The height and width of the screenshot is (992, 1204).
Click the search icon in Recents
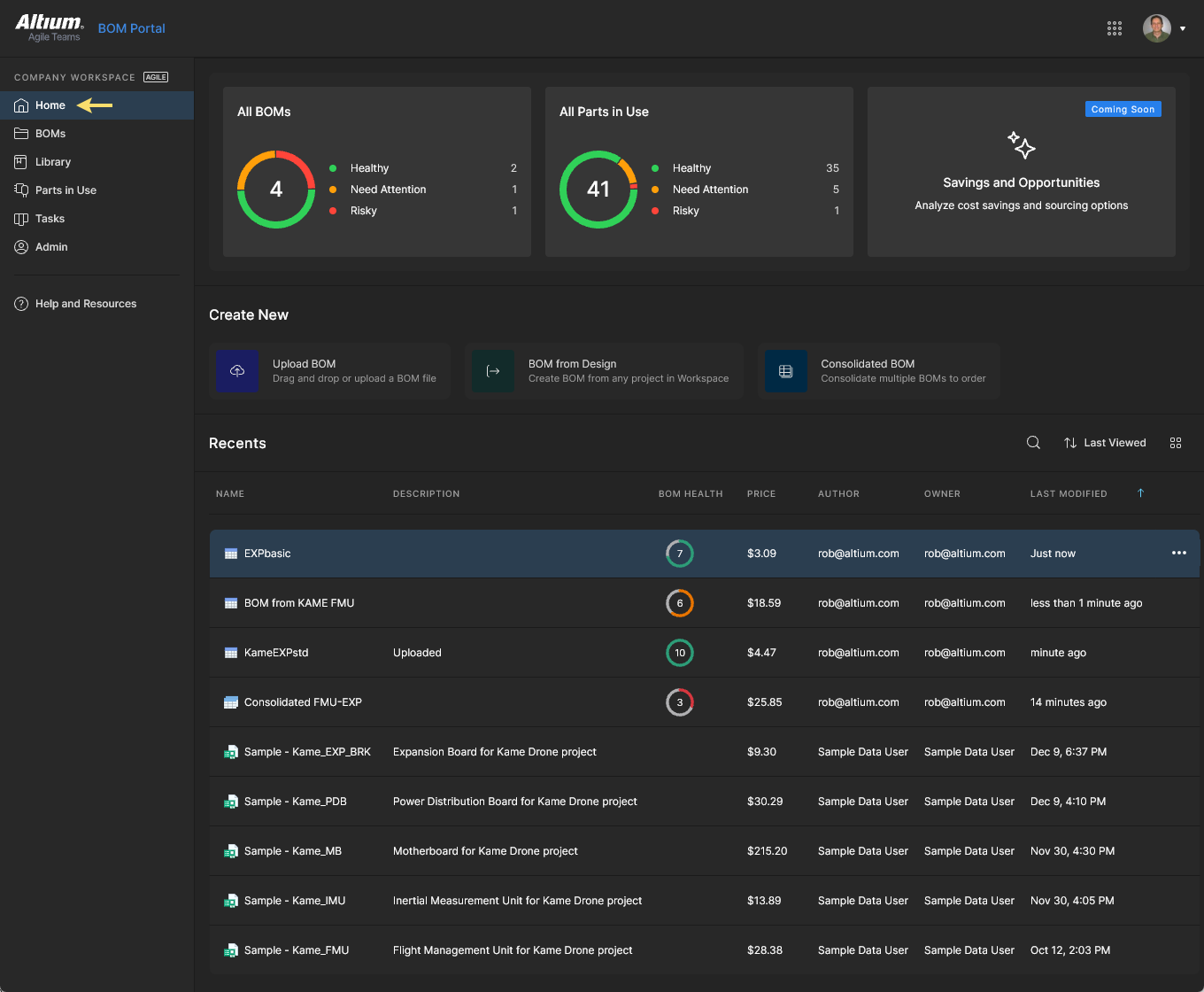[x=1033, y=443]
